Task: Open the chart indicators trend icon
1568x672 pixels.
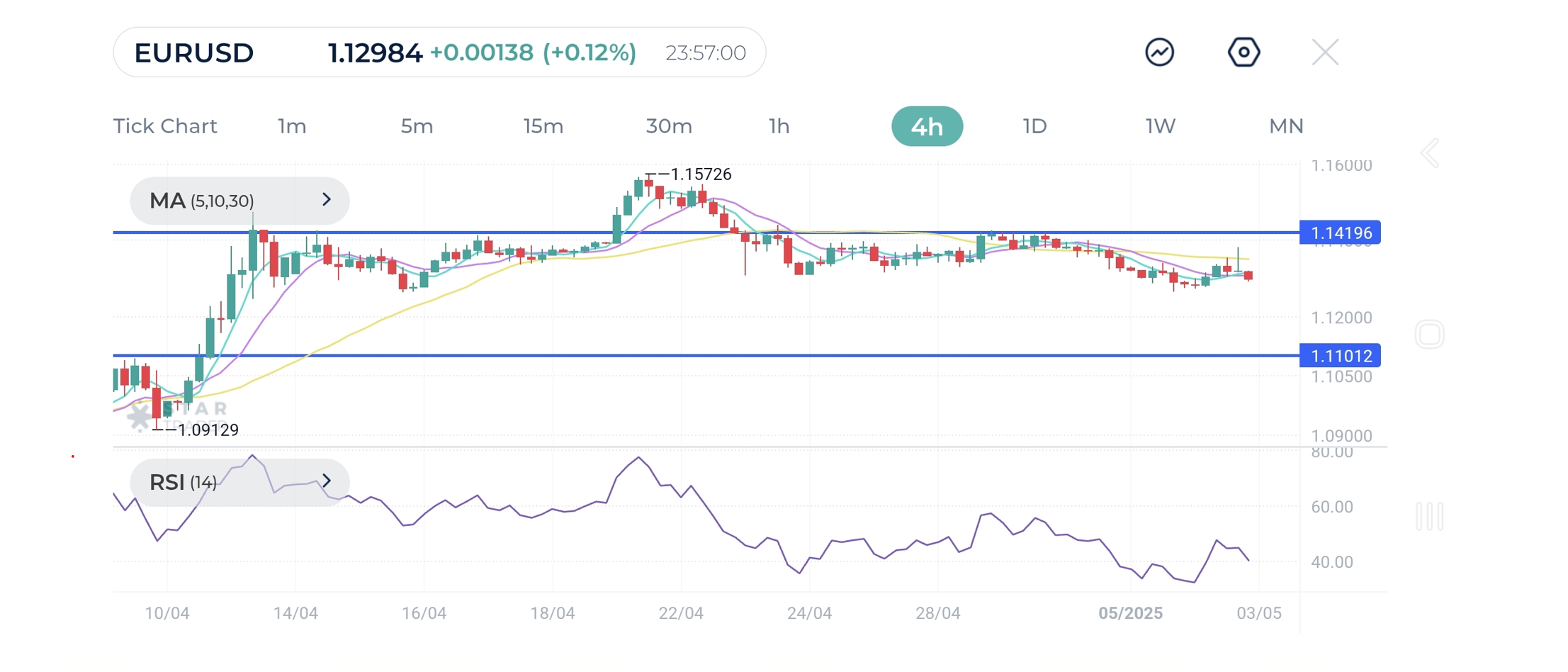Action: pyautogui.click(x=1159, y=52)
